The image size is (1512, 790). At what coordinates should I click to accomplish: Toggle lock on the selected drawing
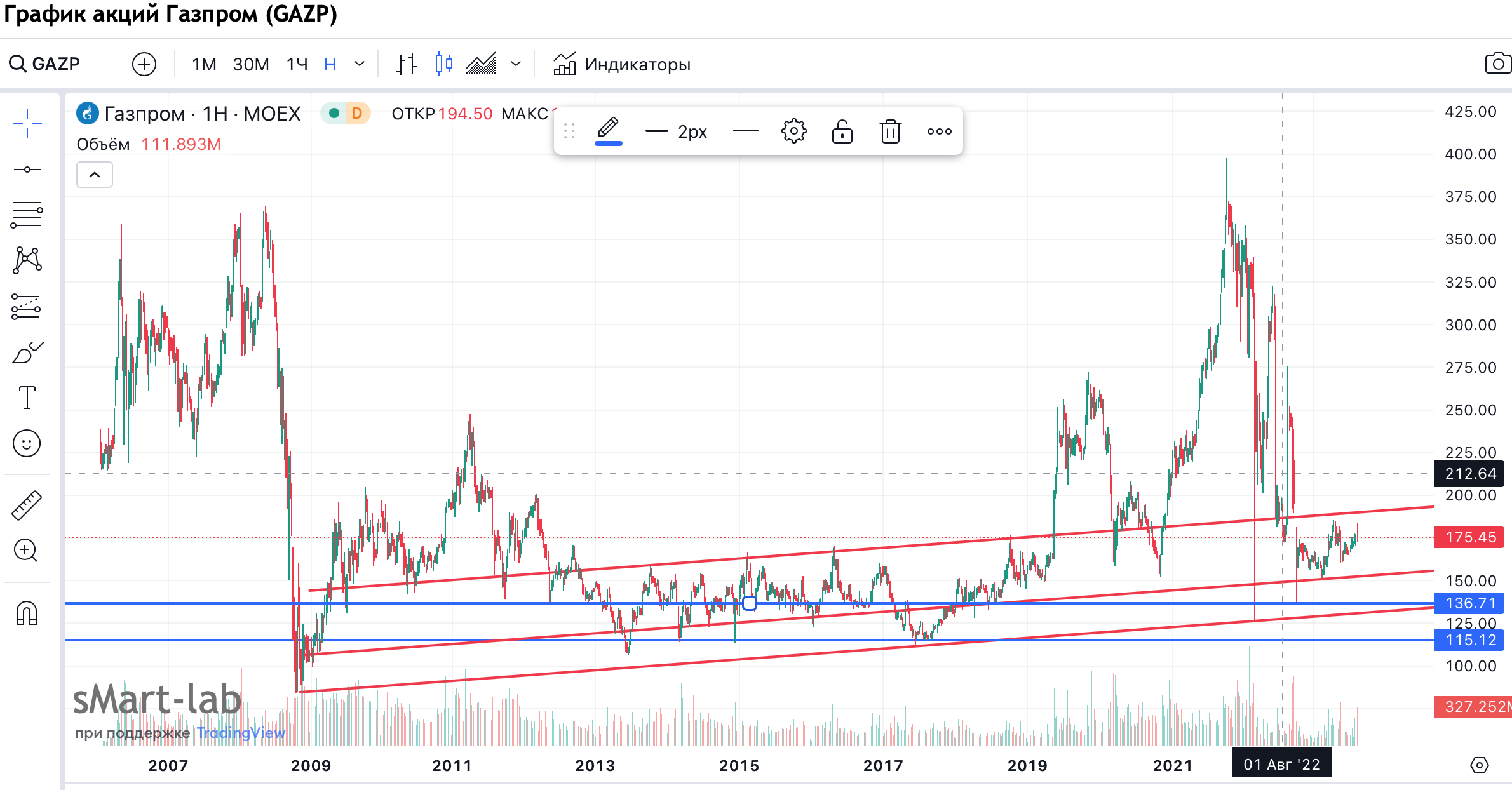[842, 131]
